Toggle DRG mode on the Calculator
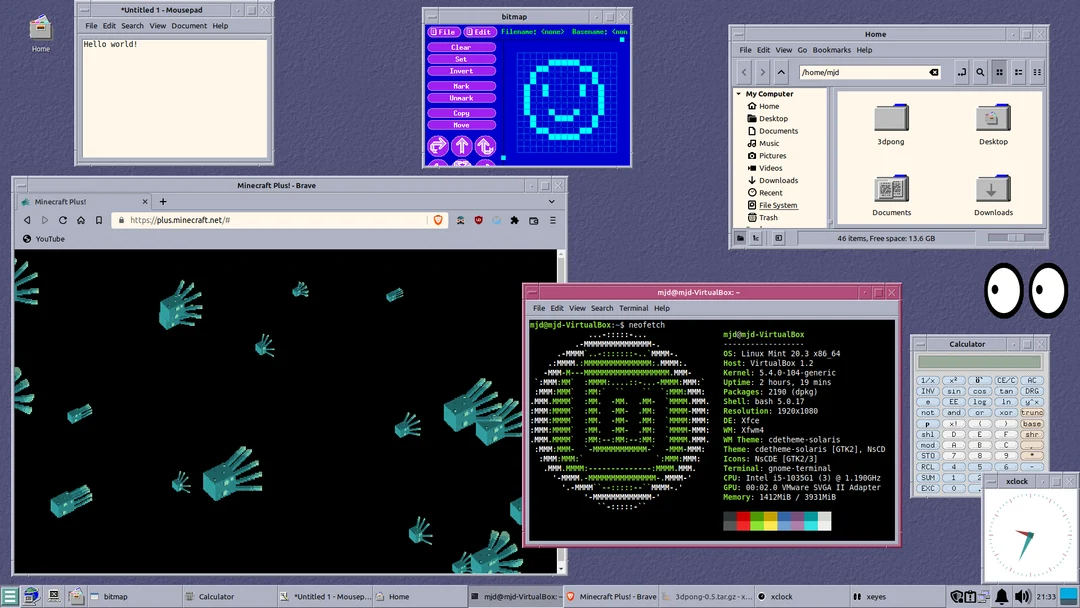 pos(1032,391)
